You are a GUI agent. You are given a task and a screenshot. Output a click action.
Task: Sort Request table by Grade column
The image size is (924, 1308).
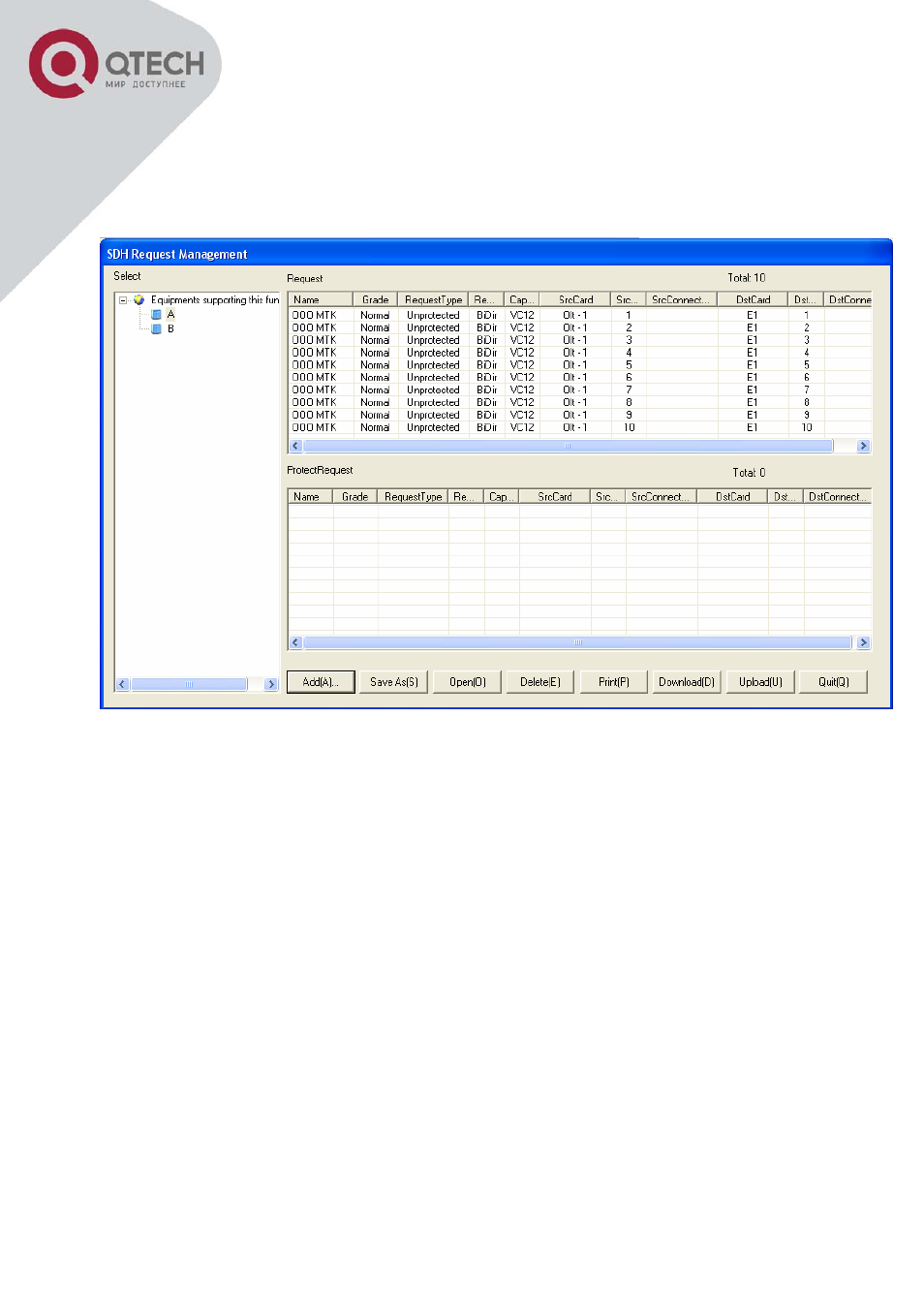[375, 300]
